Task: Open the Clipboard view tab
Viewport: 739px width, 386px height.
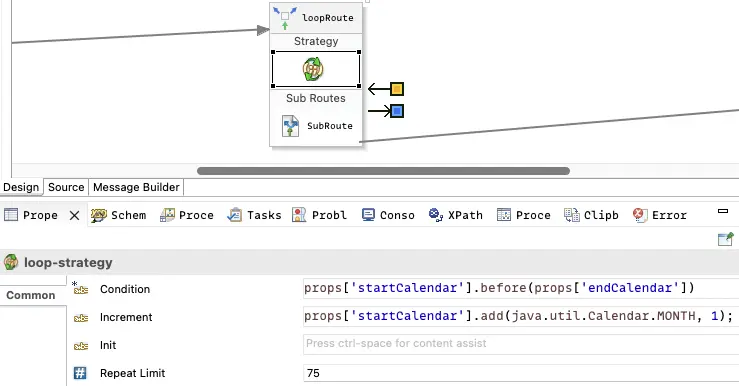Action: (591, 215)
